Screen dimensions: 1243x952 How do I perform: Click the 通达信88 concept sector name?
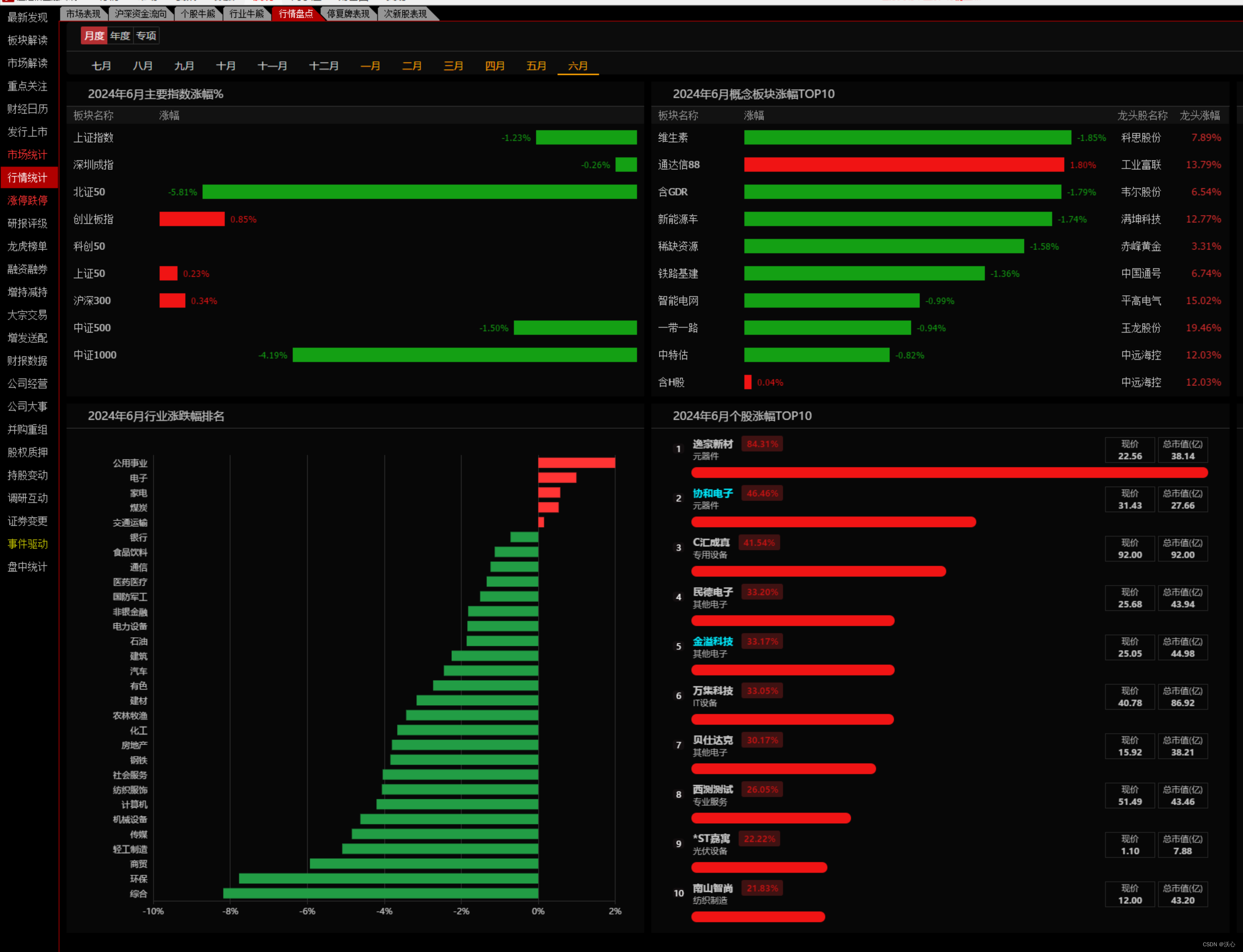coord(679,165)
